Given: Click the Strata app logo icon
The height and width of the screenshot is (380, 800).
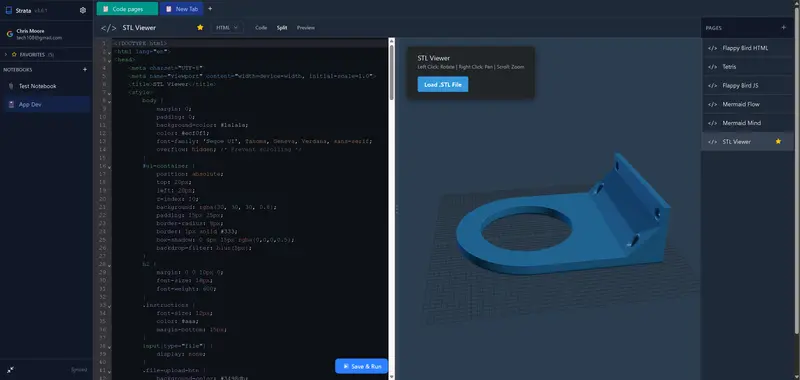Looking at the screenshot, I should click(x=9, y=10).
